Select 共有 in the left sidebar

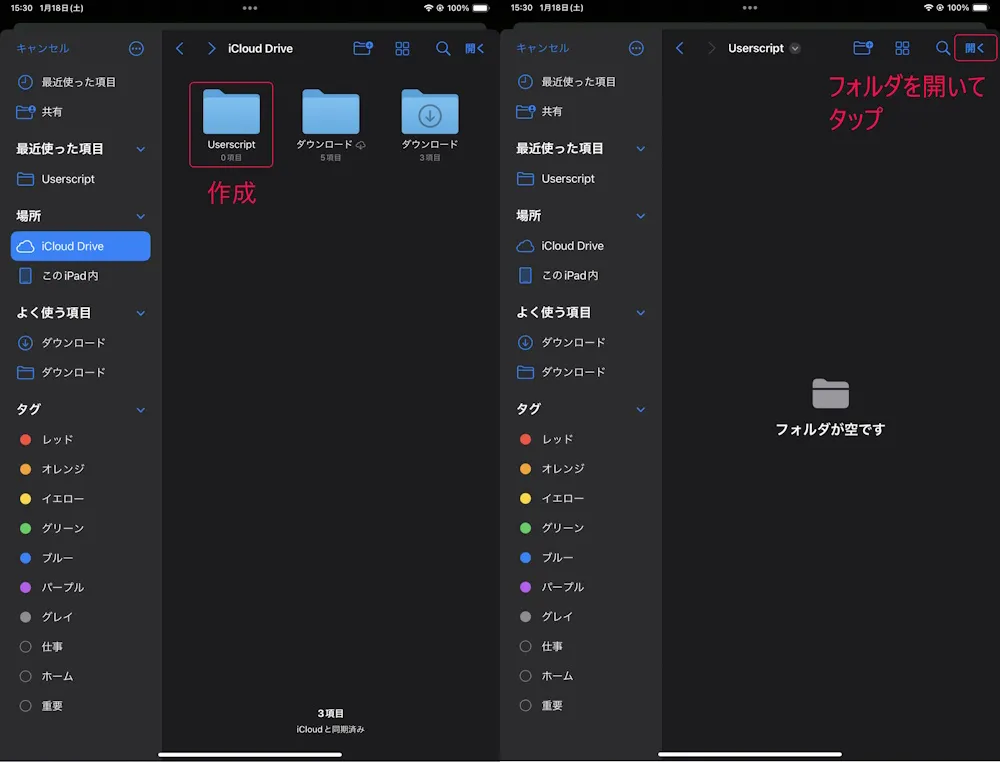(x=80, y=112)
